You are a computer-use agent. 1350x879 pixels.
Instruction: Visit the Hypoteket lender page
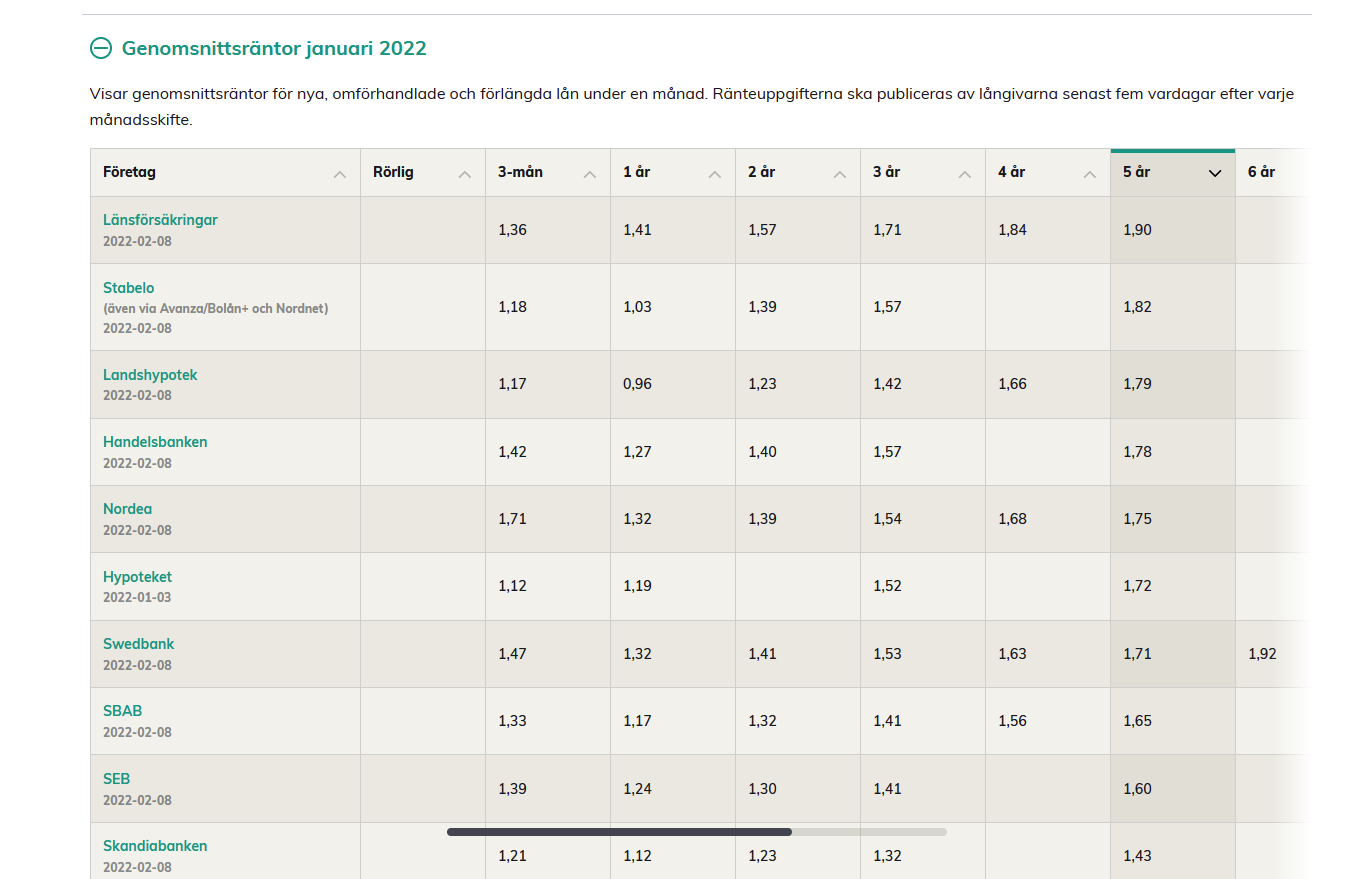coord(137,577)
